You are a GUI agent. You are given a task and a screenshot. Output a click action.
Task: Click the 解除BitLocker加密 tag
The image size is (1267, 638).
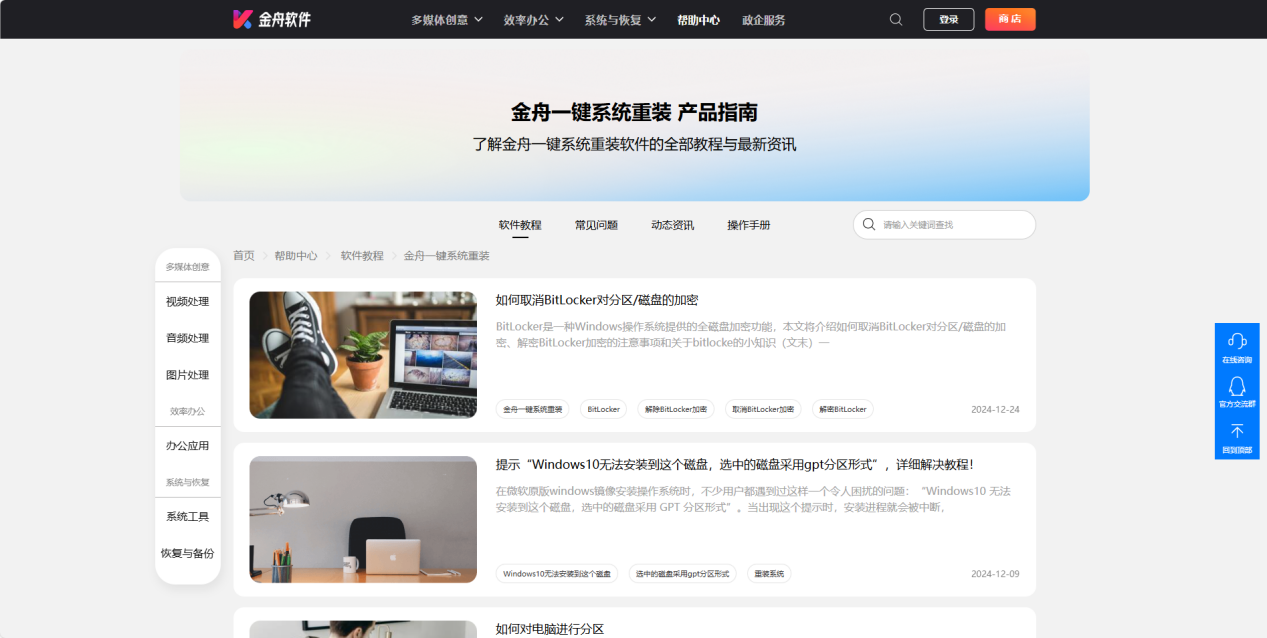[x=676, y=409]
